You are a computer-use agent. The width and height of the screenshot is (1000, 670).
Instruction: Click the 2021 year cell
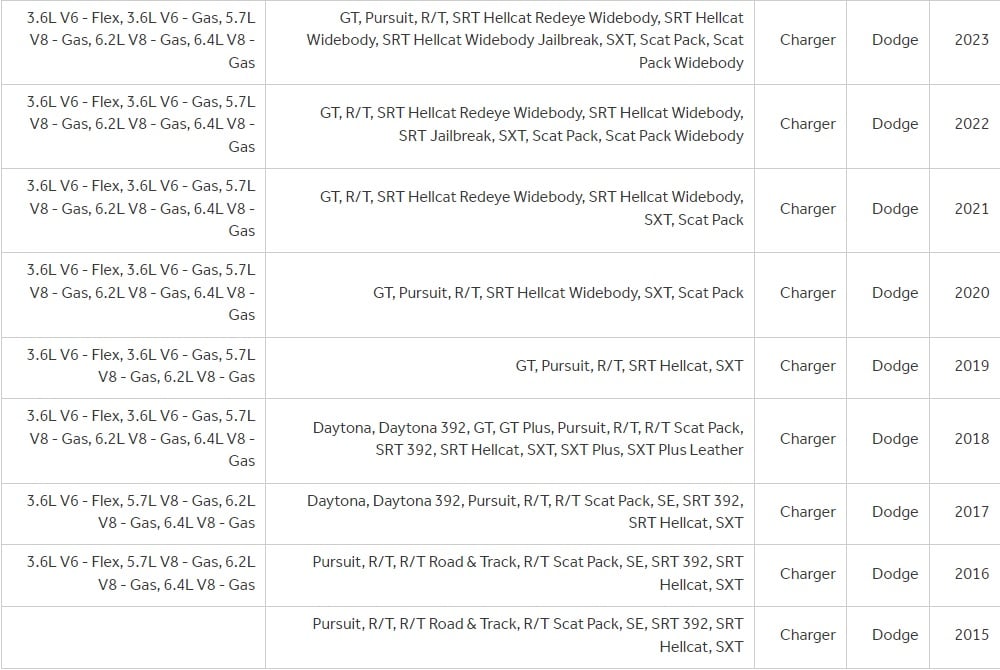coord(971,209)
